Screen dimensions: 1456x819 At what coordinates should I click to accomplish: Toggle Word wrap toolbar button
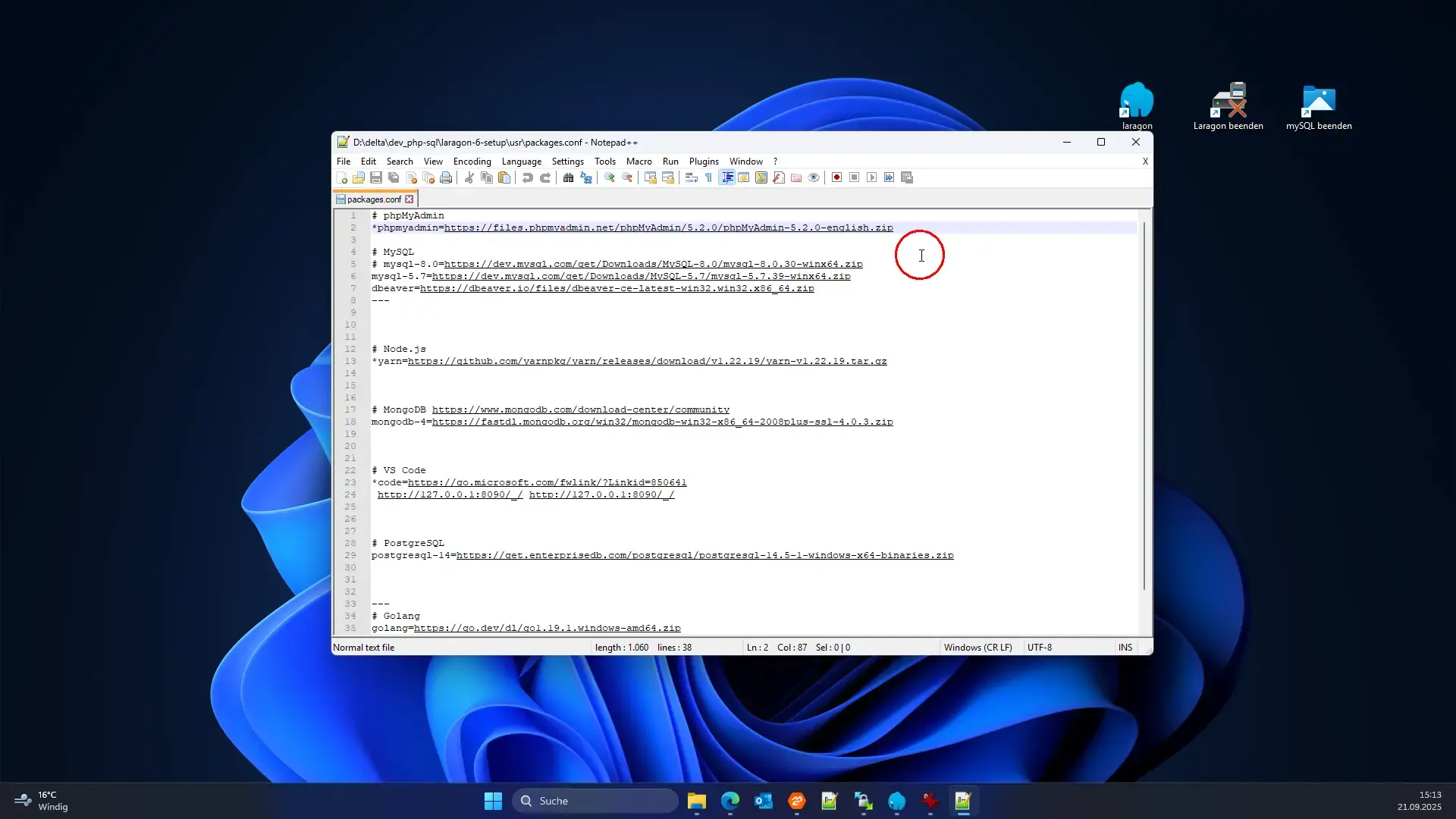pos(691,177)
